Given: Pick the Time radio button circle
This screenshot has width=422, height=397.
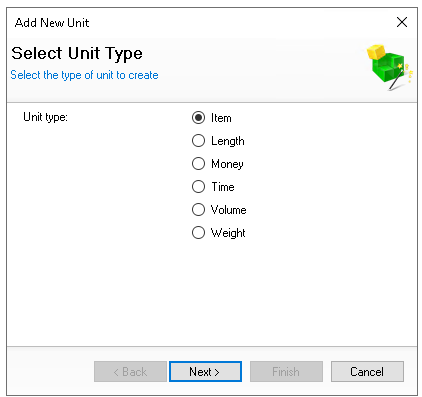Looking at the screenshot, I should 198,187.
